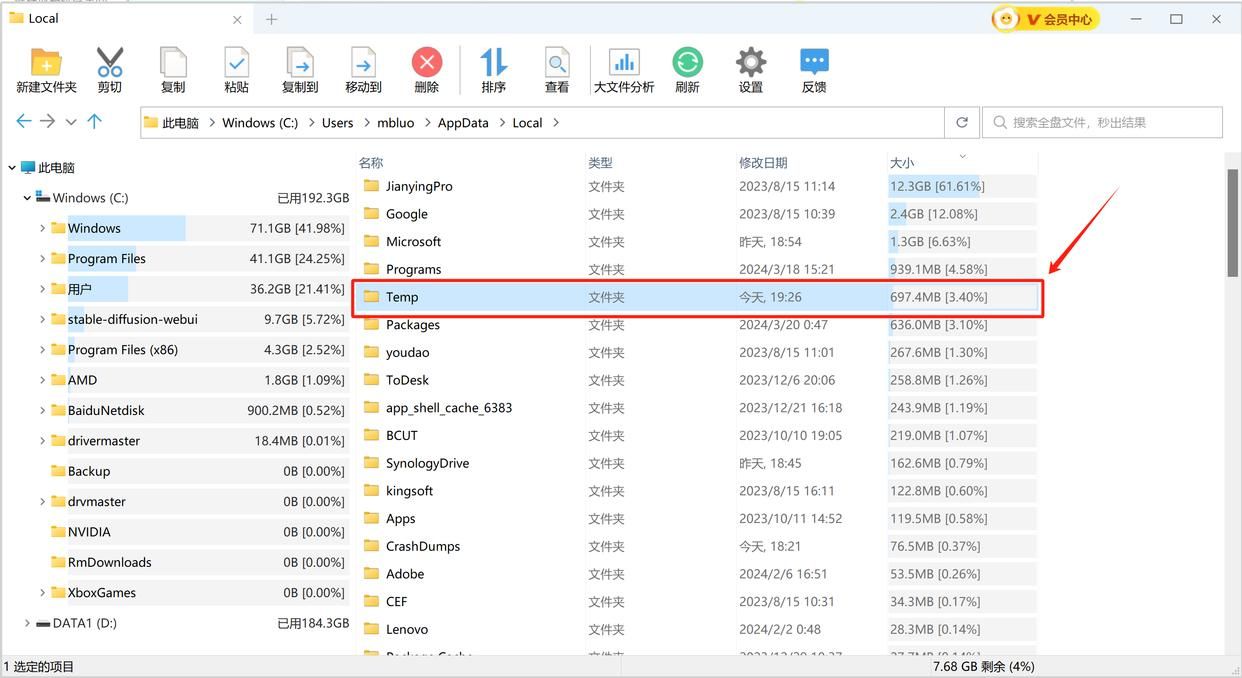1242x678 pixels.
Task: Select the ToDesk folder row
Action: coord(696,380)
